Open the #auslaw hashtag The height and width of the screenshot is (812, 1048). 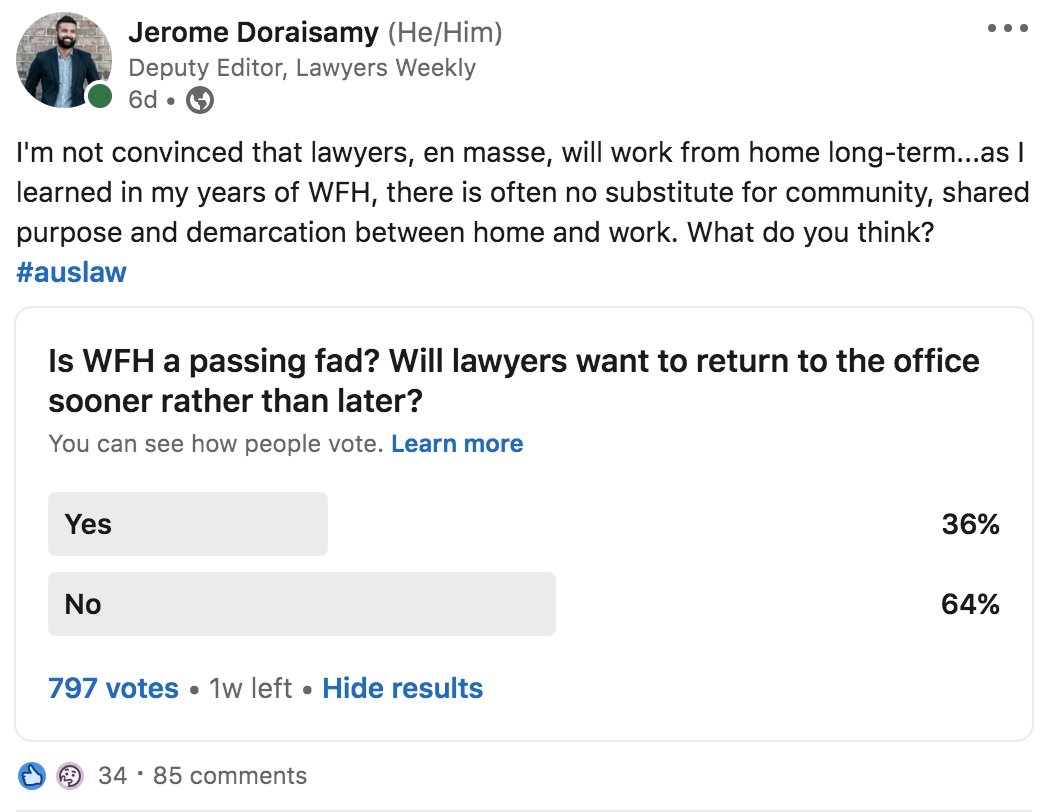(x=71, y=272)
